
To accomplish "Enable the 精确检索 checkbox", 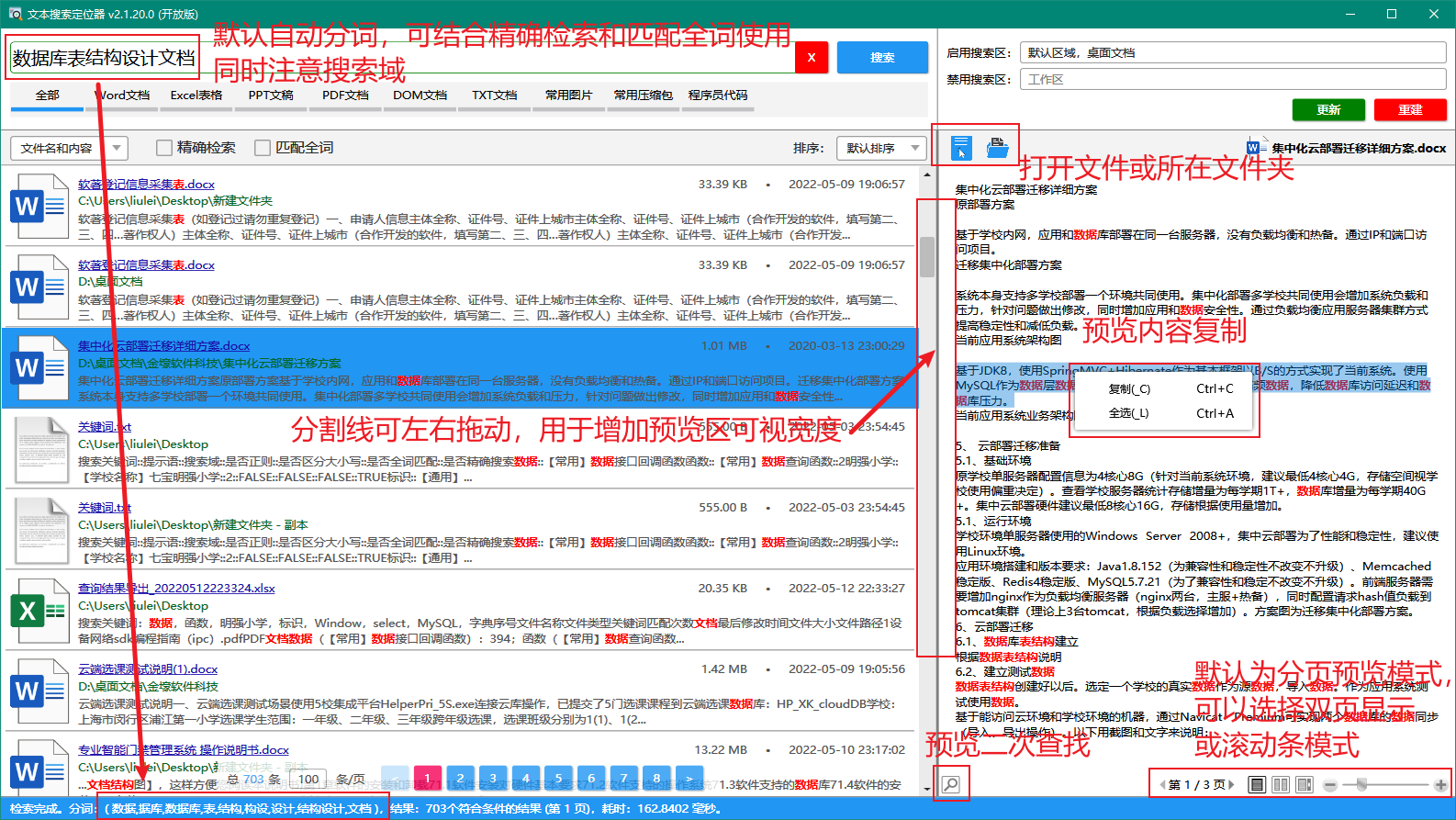I will pyautogui.click(x=164, y=147).
